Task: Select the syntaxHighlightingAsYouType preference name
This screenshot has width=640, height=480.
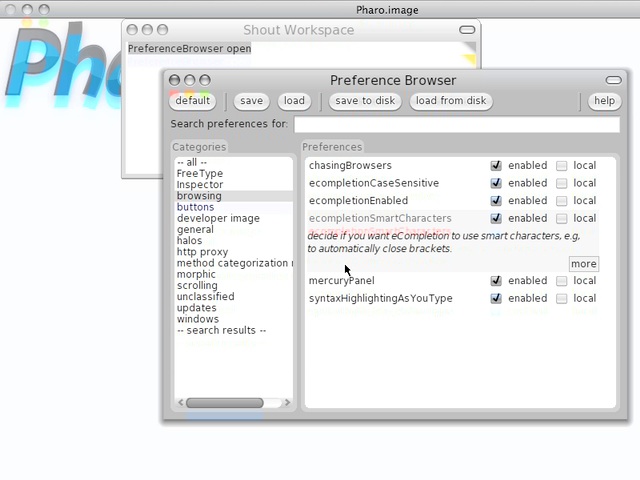Action: pyautogui.click(x=380, y=298)
